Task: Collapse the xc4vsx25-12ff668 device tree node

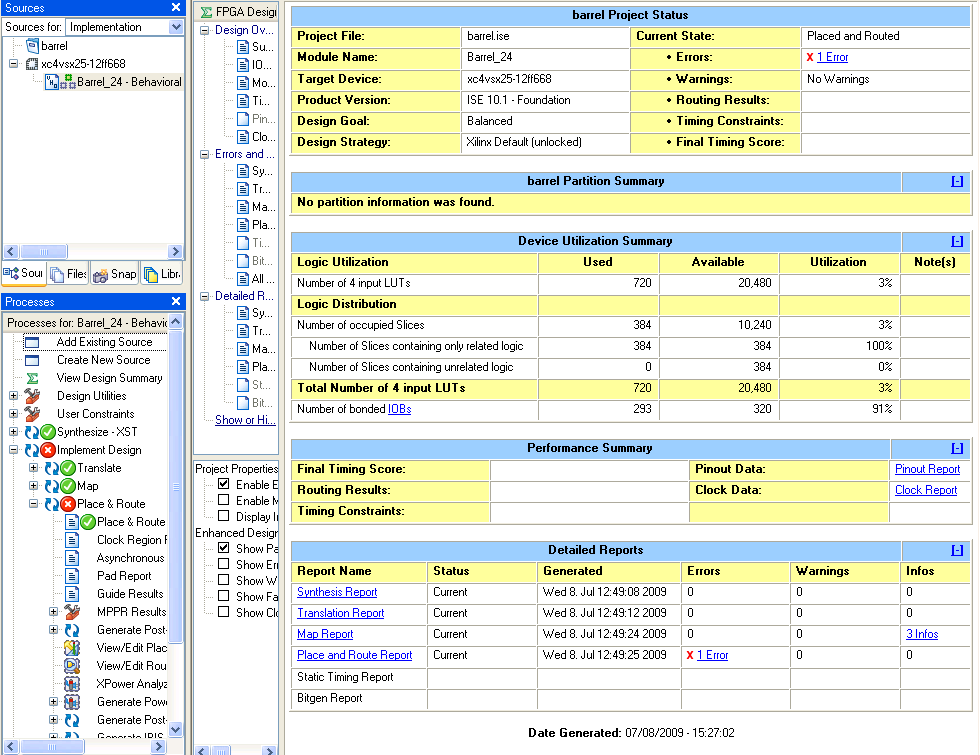Action: pos(13,64)
